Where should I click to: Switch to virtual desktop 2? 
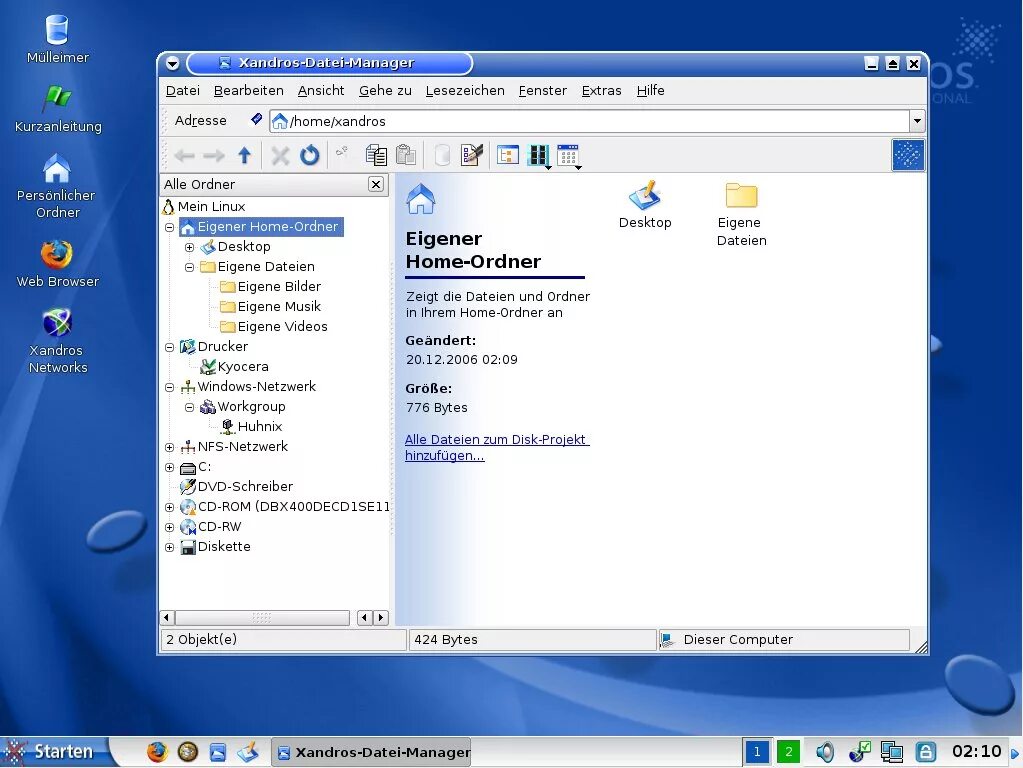[x=789, y=752]
